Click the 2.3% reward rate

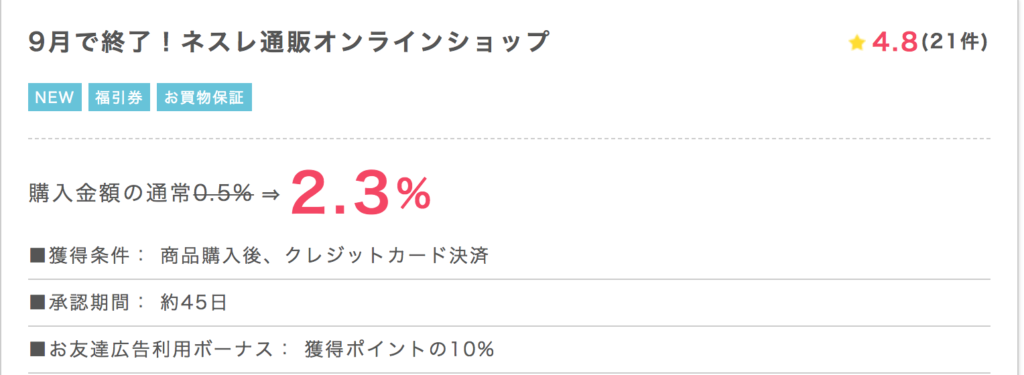click(360, 193)
